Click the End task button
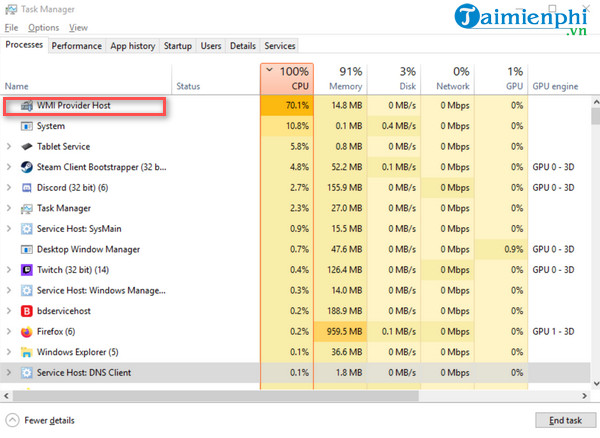 [x=566, y=420]
